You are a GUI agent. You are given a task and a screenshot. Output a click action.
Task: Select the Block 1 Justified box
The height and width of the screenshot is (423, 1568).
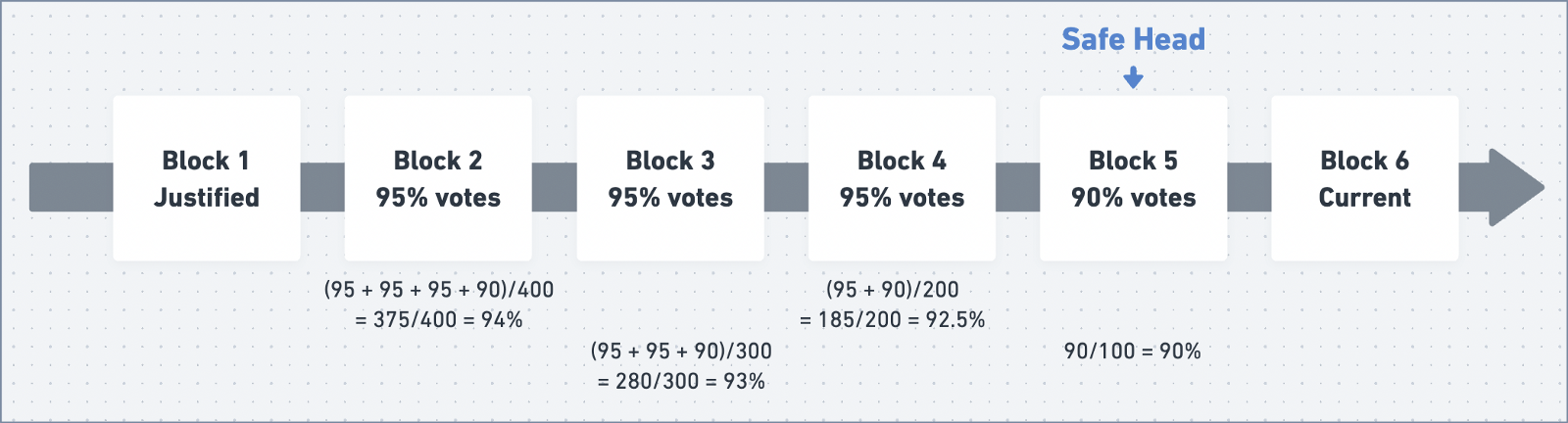(207, 178)
